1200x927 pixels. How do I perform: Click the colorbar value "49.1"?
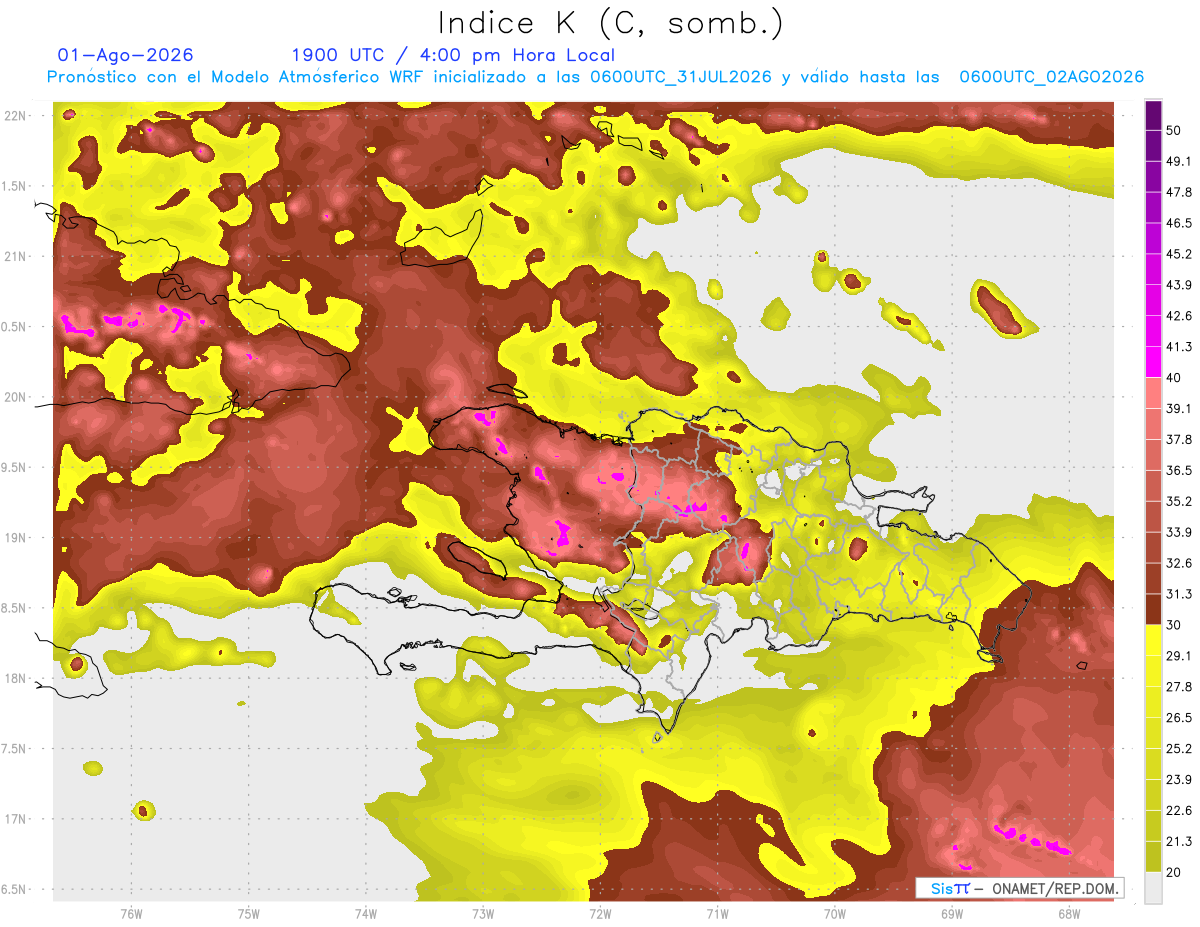1178,161
